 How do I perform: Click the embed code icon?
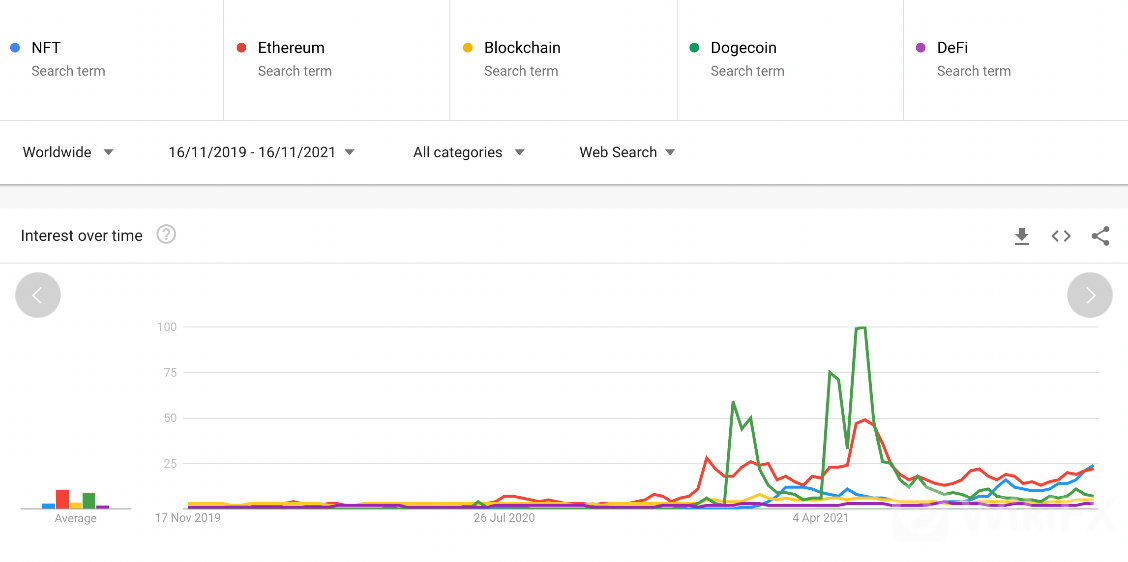1061,236
